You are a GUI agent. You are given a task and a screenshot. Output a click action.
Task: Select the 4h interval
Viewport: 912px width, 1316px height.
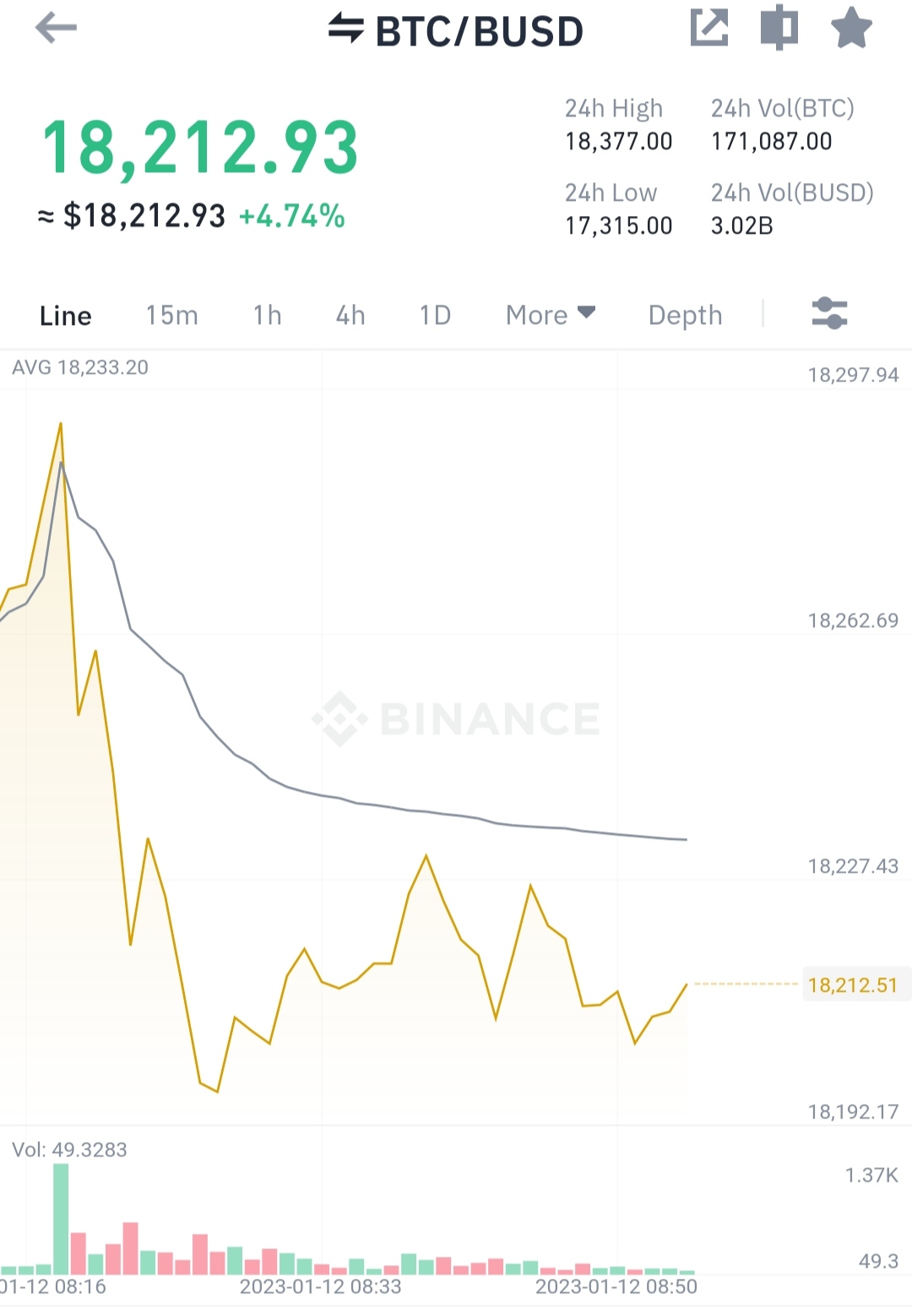[350, 316]
